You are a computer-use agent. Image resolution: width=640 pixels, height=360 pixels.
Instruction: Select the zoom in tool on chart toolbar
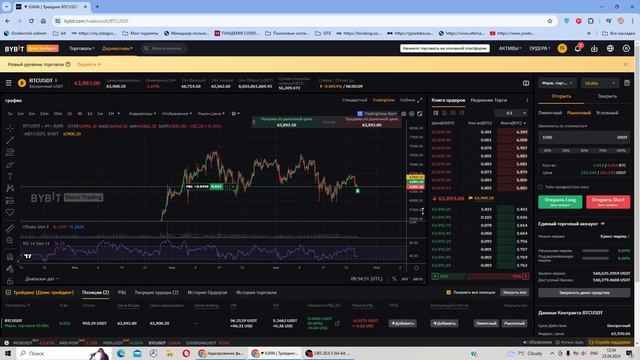coord(10,240)
